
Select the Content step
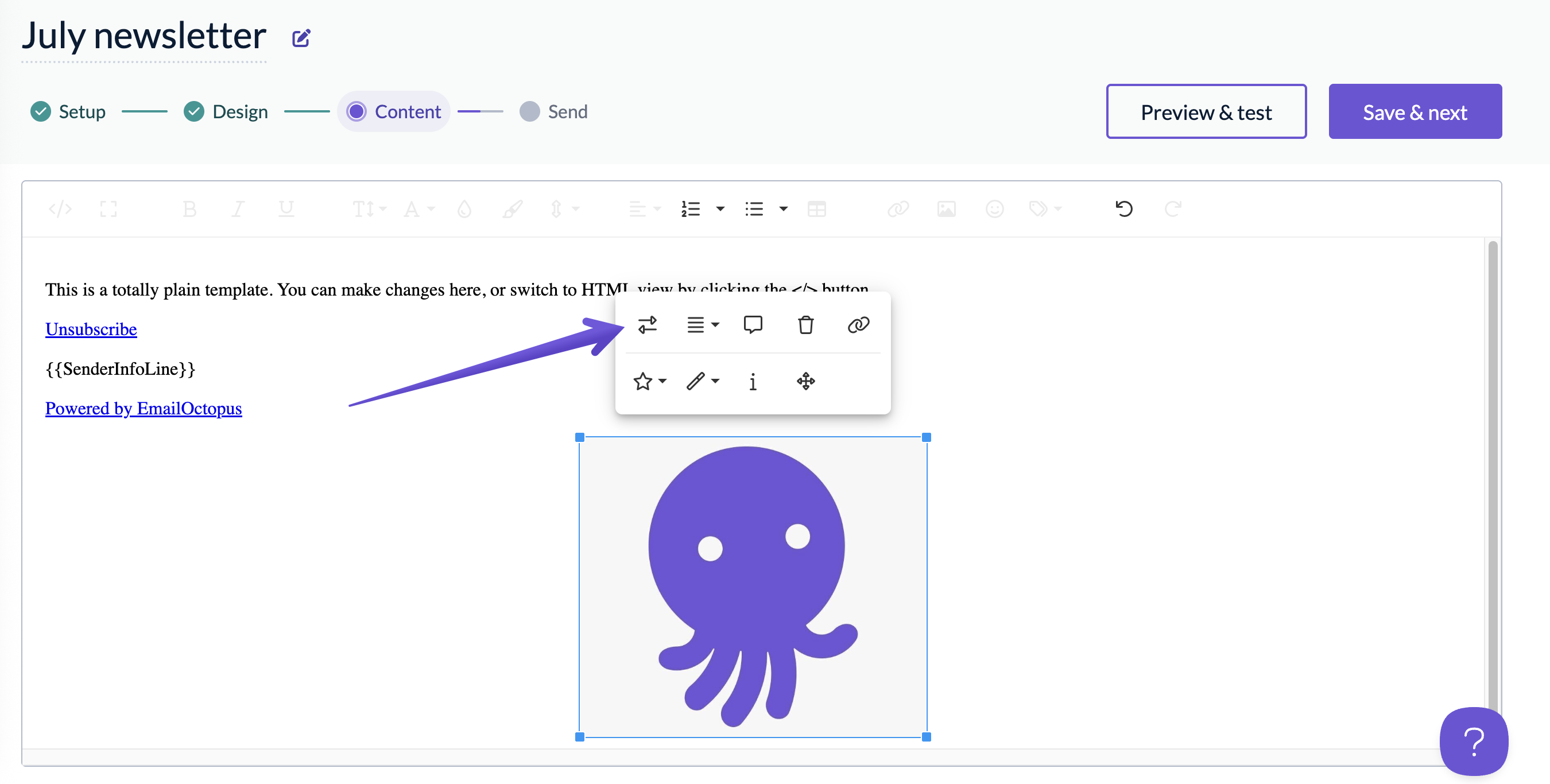[394, 112]
